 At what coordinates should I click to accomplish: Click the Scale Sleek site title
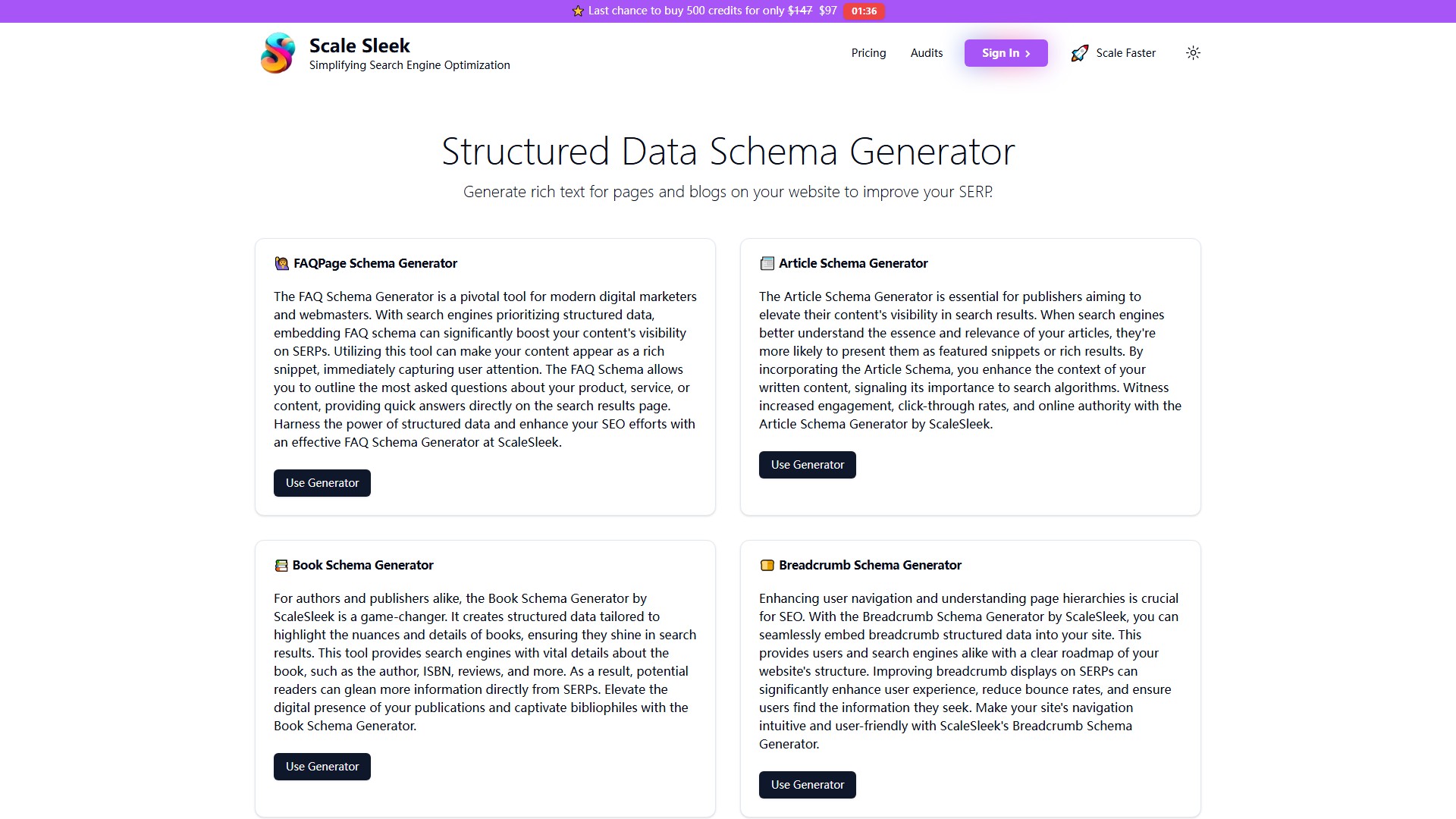pyautogui.click(x=359, y=45)
